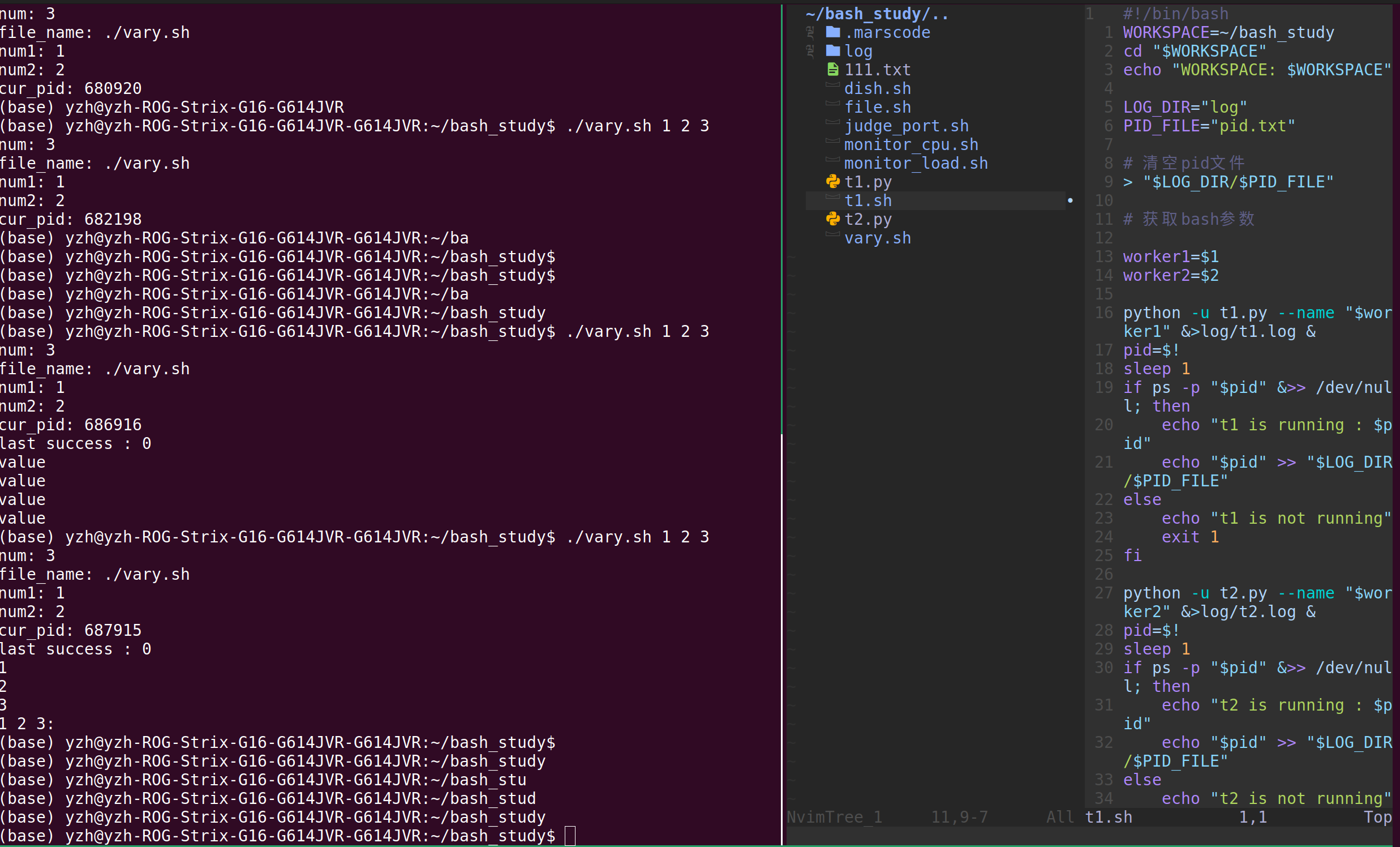Click the NvimTree_1 status bar label
1400x847 pixels.
pos(834,817)
